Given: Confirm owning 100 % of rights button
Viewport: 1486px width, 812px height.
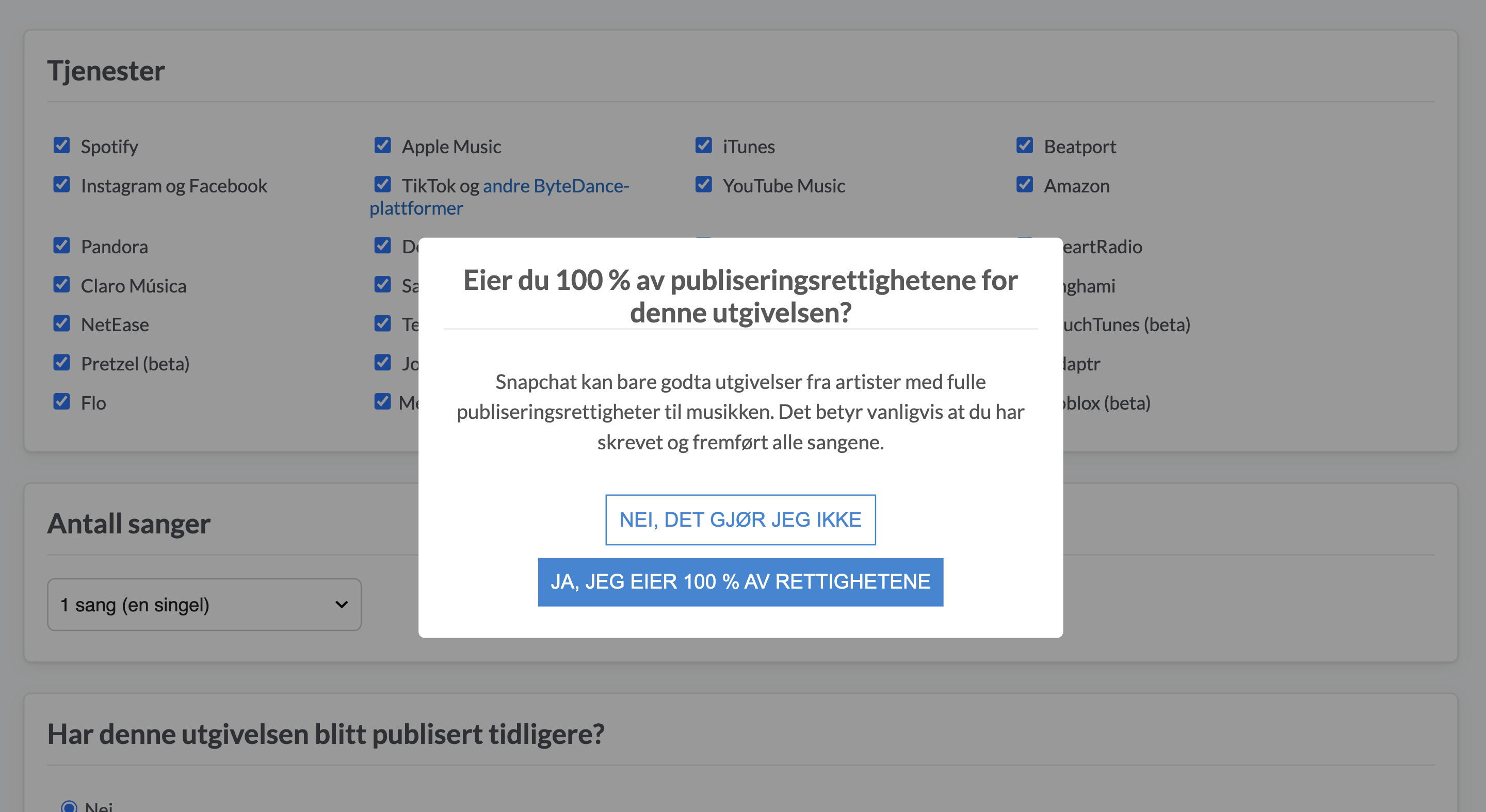Looking at the screenshot, I should 740,581.
